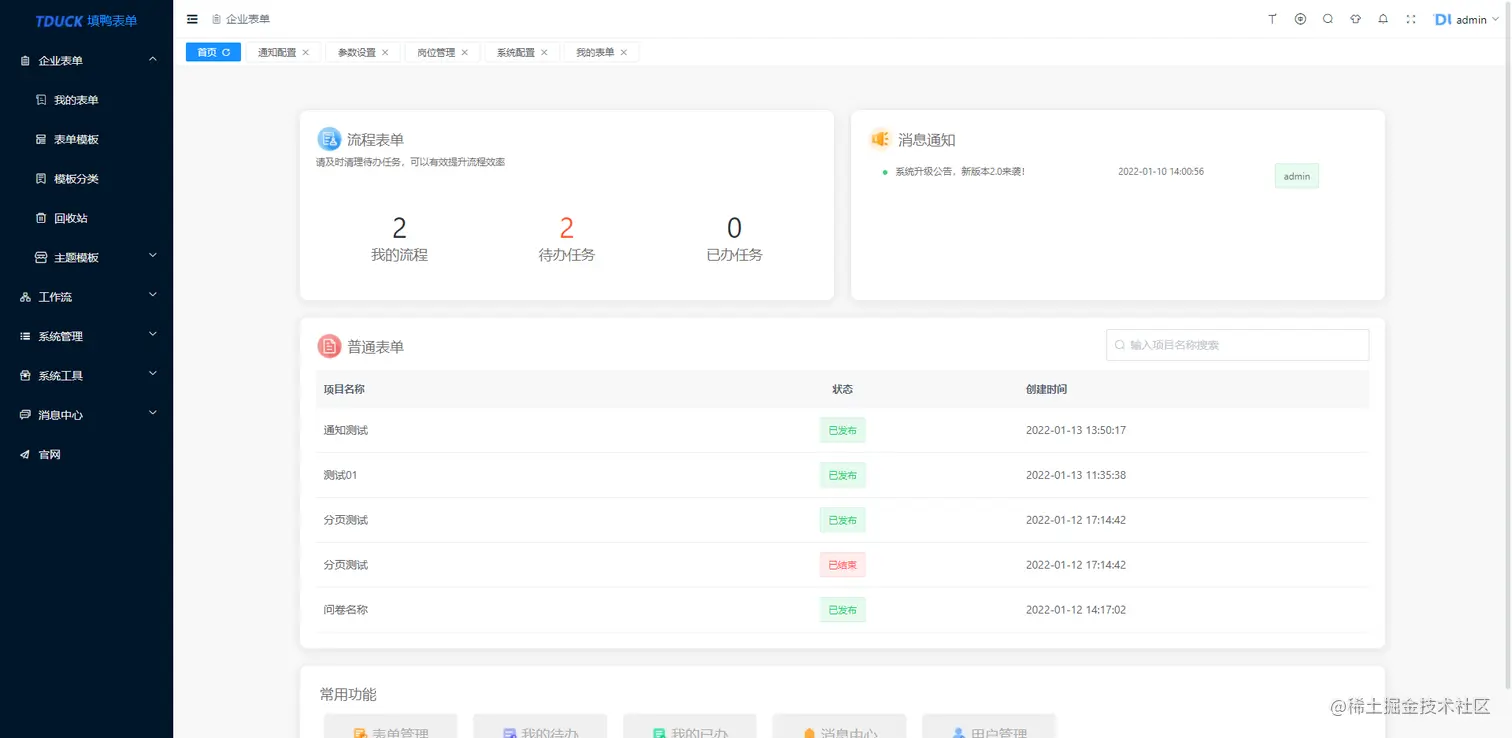The width and height of the screenshot is (1512, 738).
Task: Click the 表单管理 shortcut button
Action: (x=390, y=726)
